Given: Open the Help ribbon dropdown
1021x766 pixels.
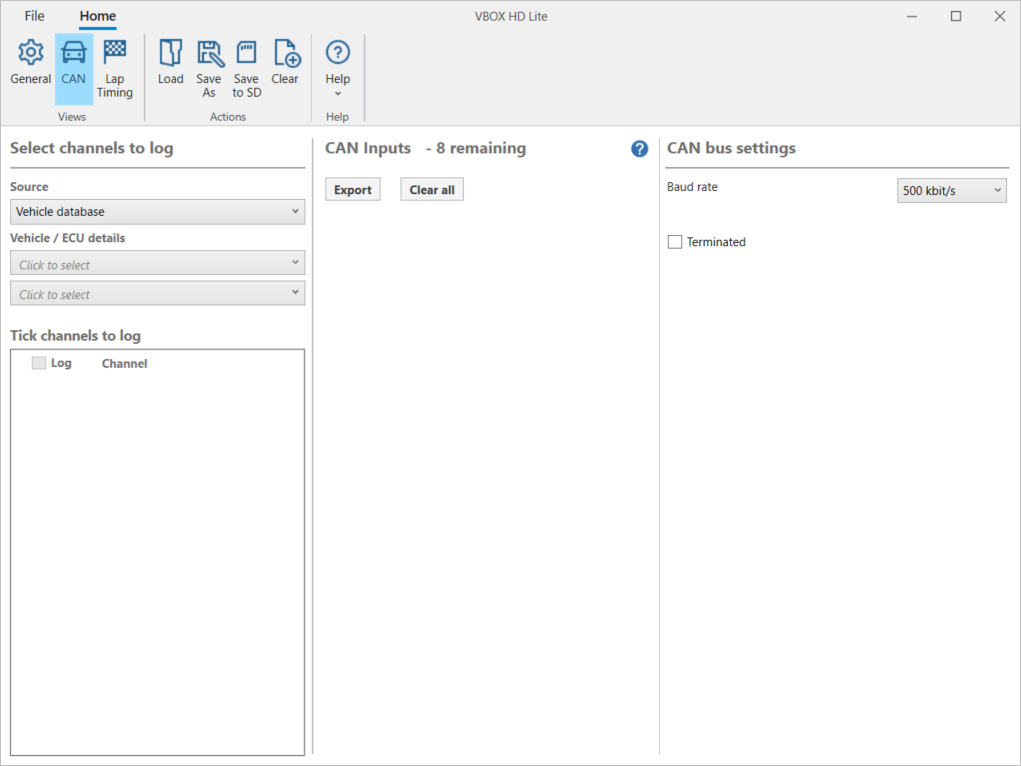Looking at the screenshot, I should pos(337,70).
